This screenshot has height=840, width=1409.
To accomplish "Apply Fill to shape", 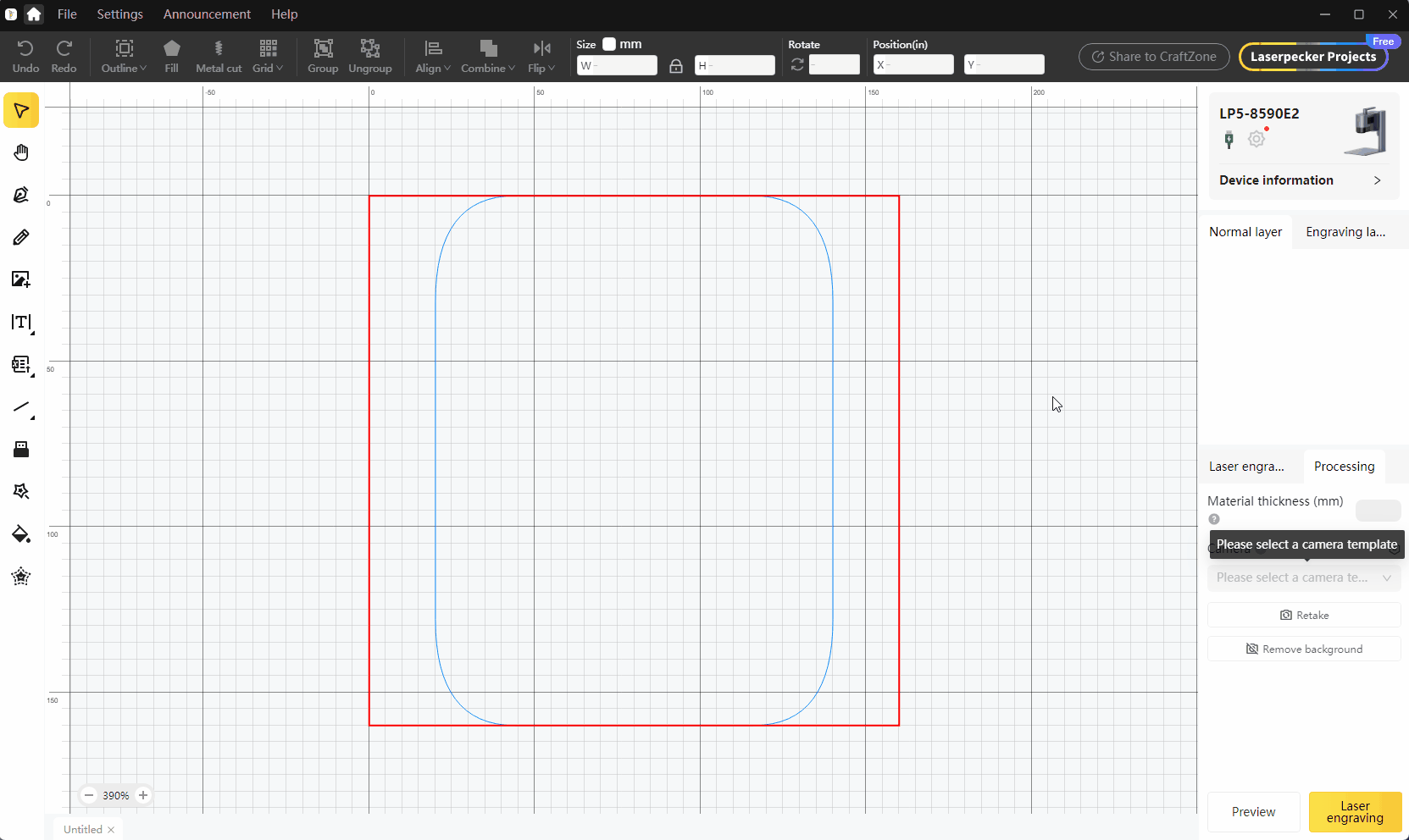I will [171, 57].
